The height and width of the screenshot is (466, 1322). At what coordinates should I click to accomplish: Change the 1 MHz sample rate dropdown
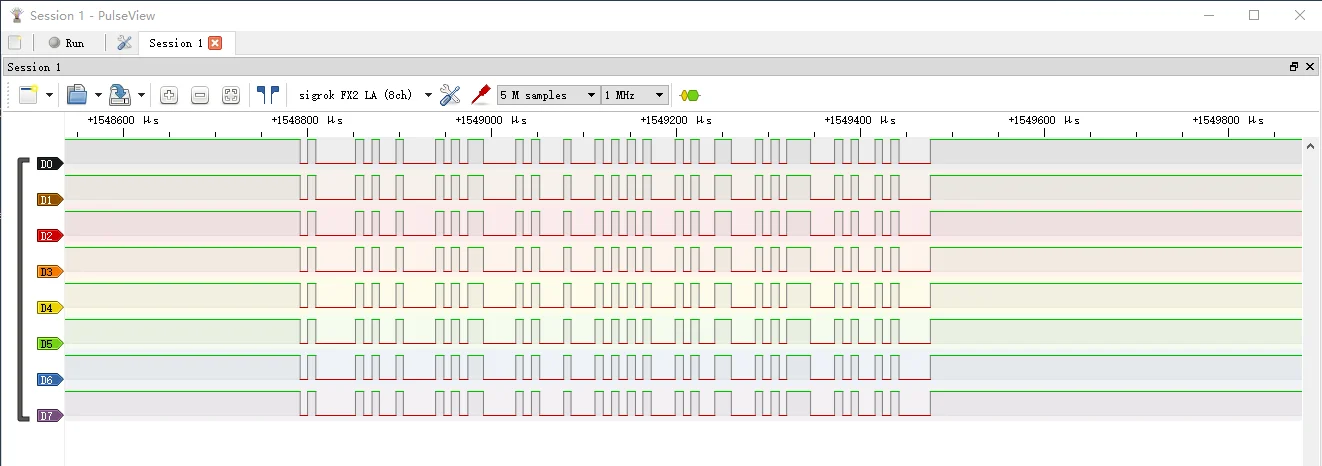634,95
